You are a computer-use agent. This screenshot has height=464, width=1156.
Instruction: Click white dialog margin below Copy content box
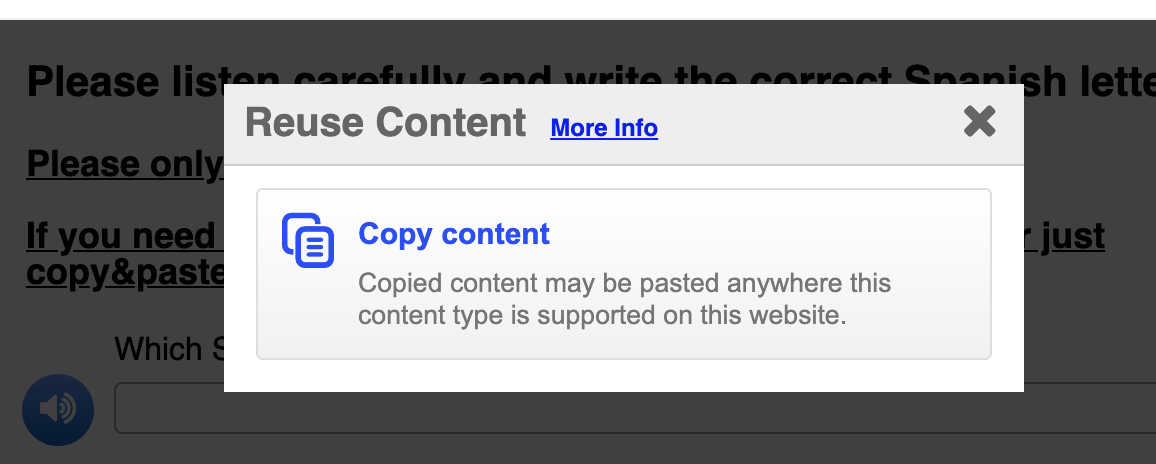coord(624,375)
